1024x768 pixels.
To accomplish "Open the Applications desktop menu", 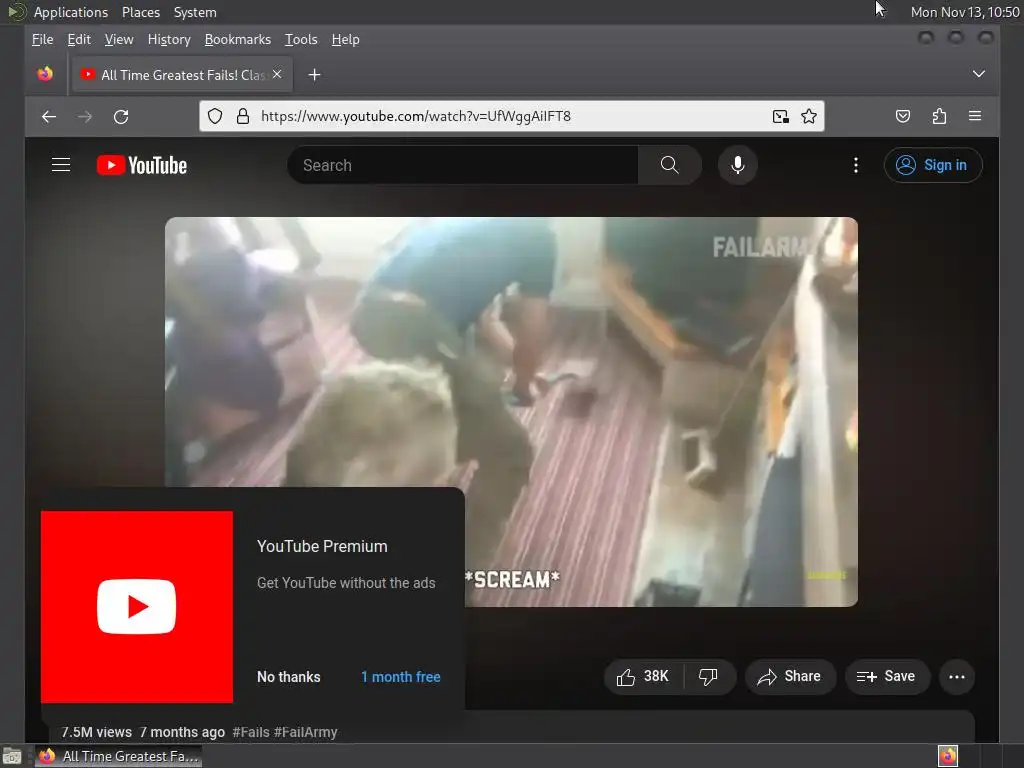I will [71, 12].
